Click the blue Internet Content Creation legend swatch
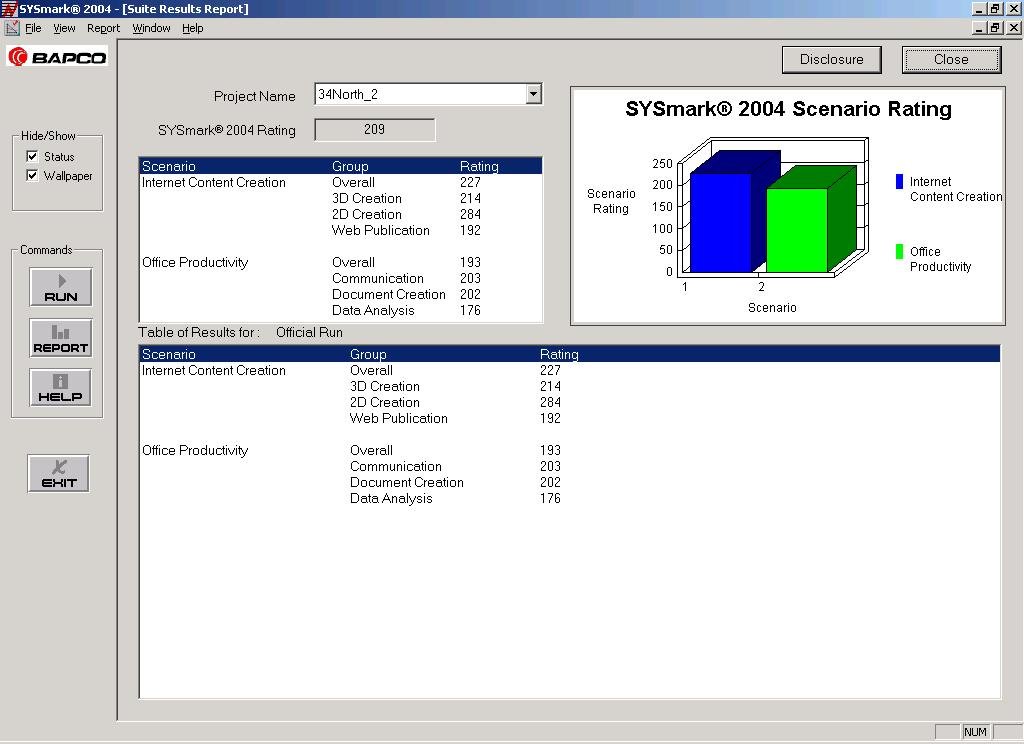Screen dimensions: 1024x744 [x=899, y=182]
